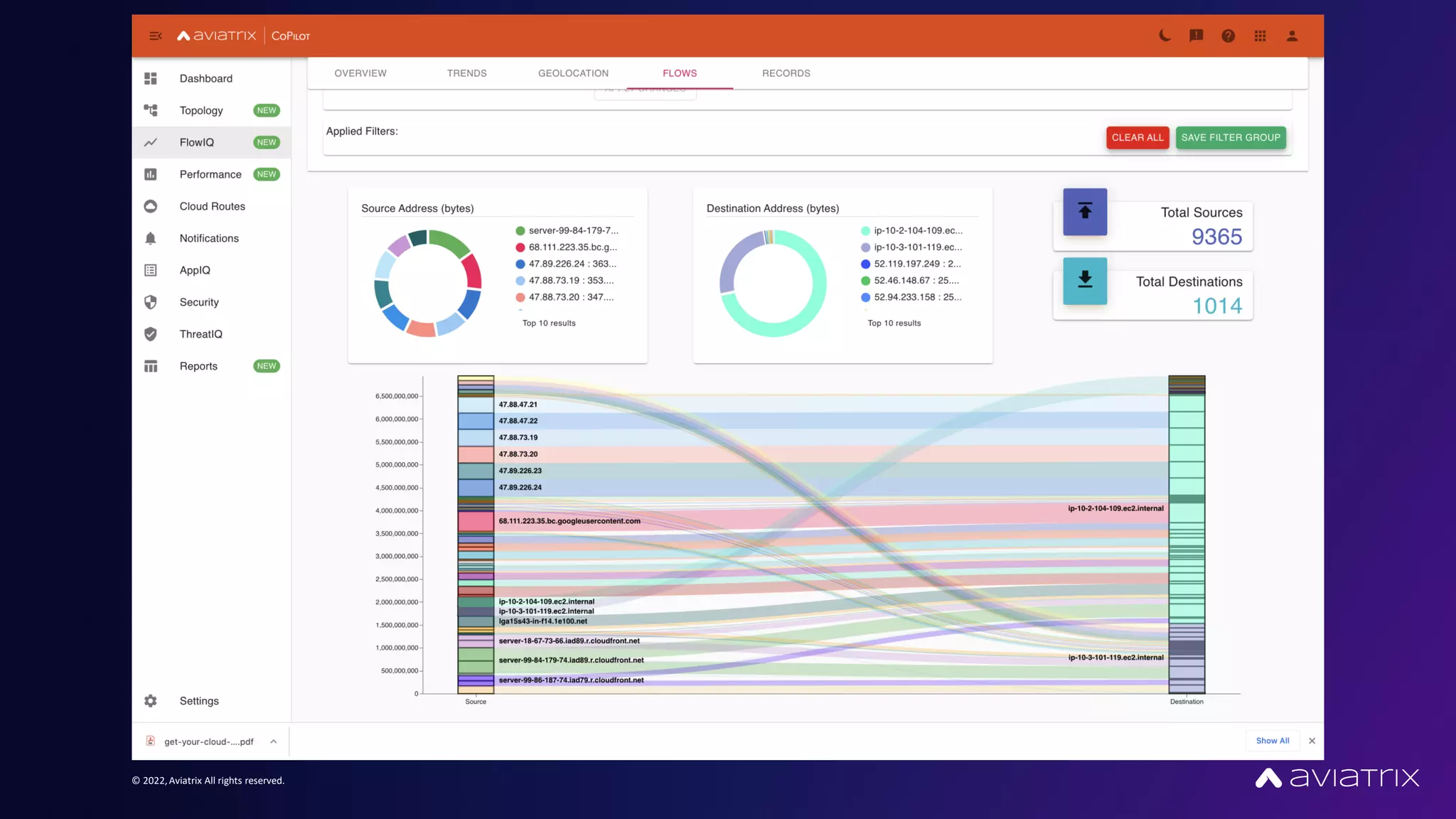Click the 68.111.223.35 Sankey source node

(476, 521)
